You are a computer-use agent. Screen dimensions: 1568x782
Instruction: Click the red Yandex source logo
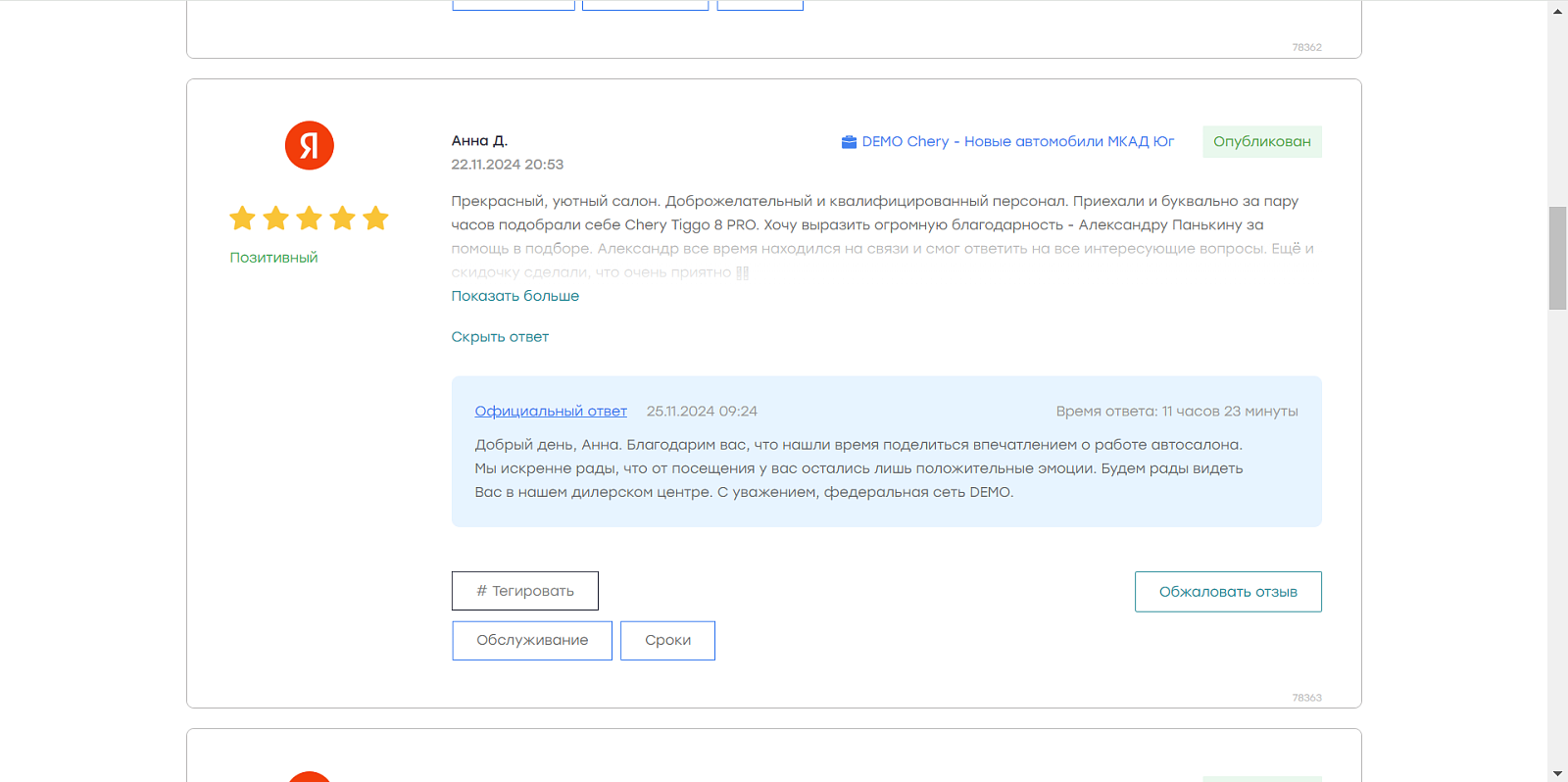click(x=310, y=145)
